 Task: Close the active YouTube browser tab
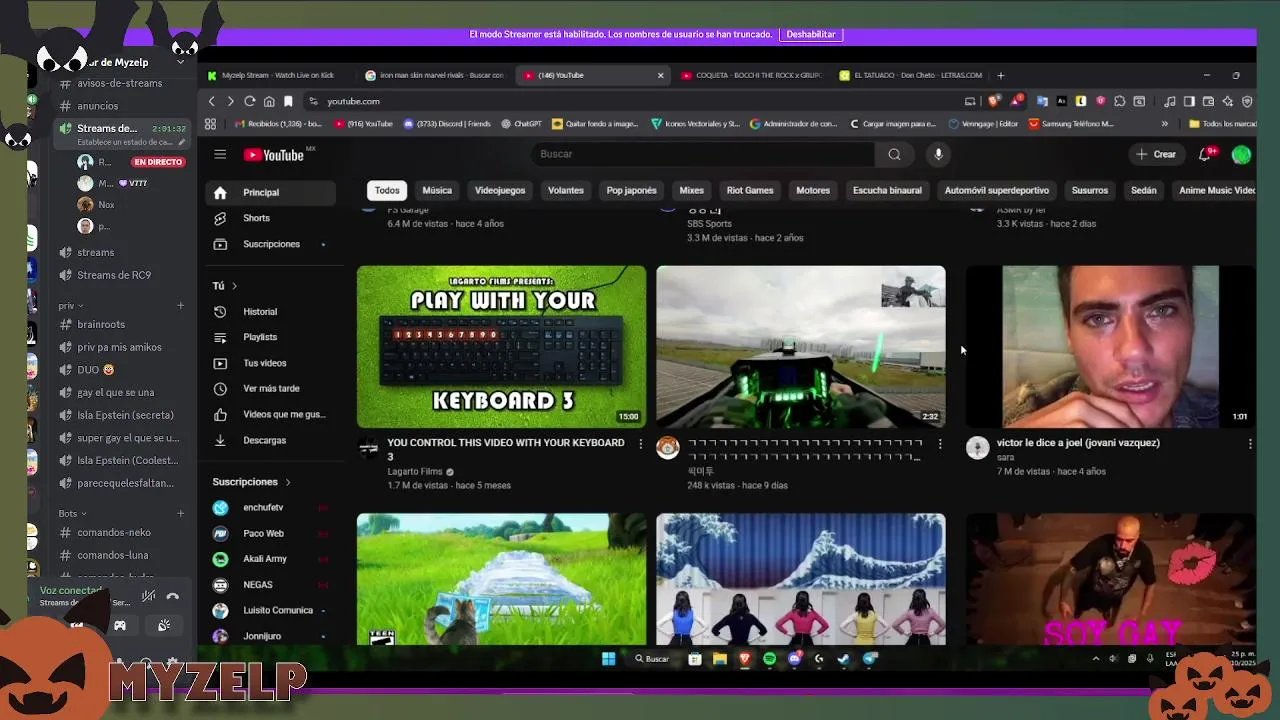click(x=660, y=75)
